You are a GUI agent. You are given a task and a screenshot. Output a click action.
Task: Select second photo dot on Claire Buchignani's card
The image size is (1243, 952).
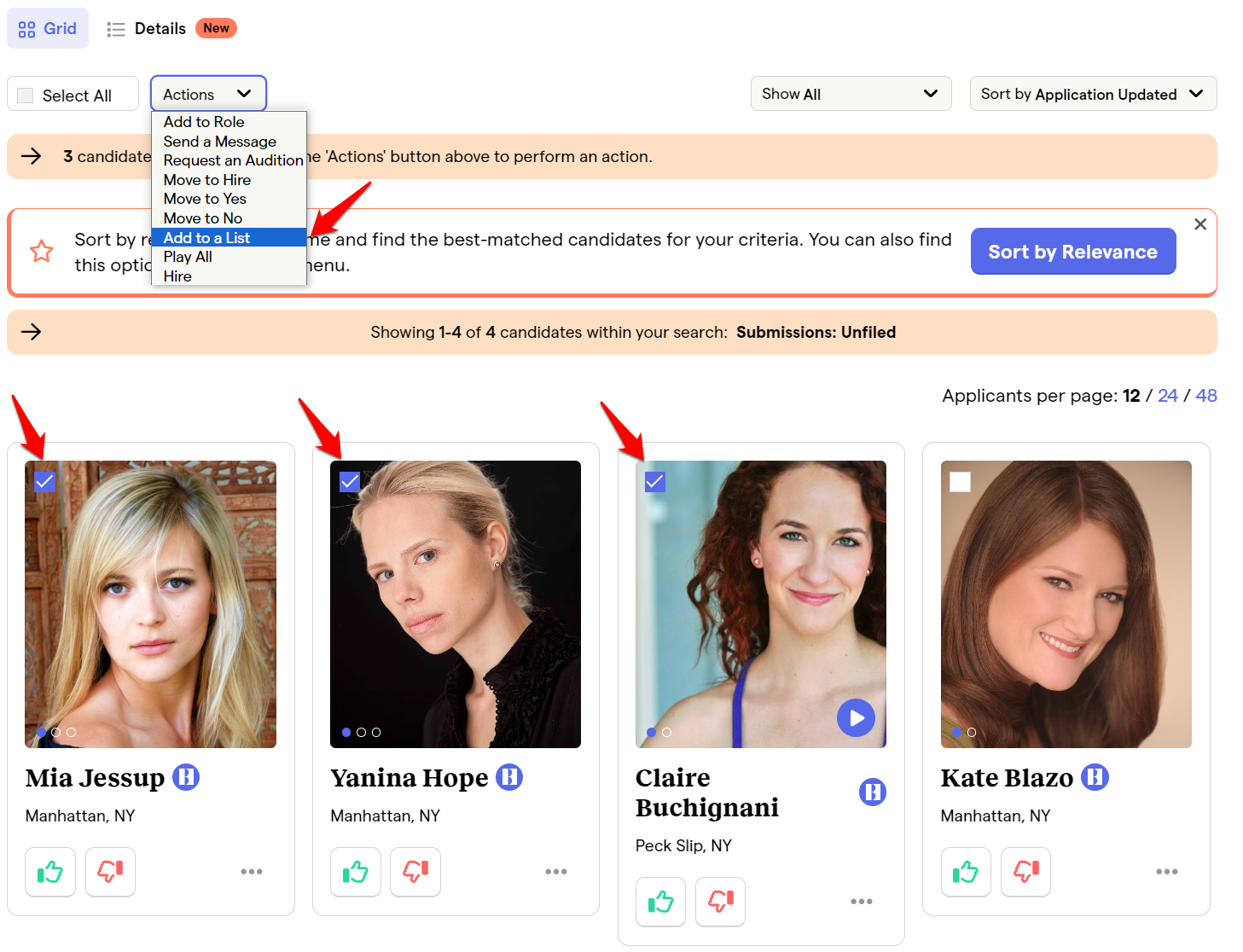pos(666,733)
